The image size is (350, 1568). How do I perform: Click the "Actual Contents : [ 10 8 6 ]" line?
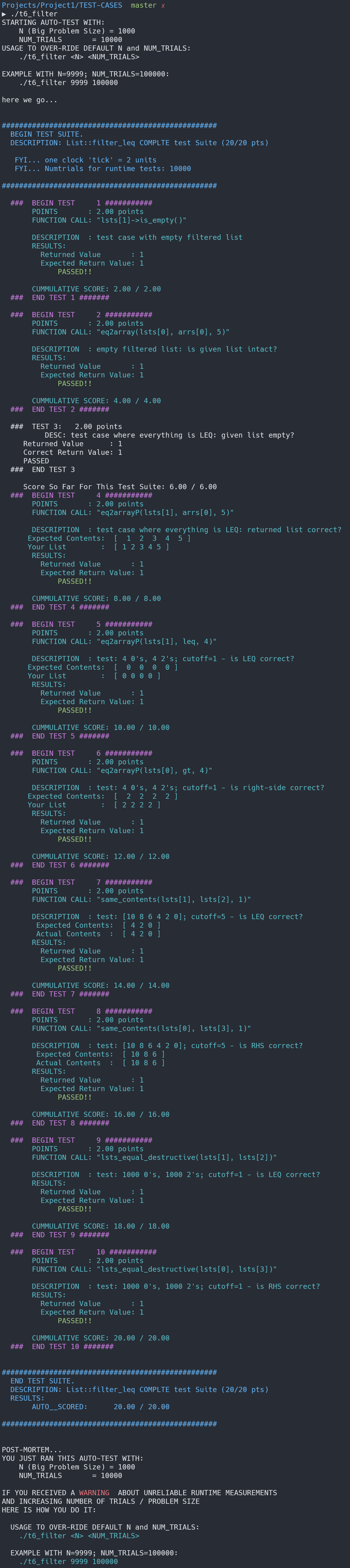point(100,1063)
